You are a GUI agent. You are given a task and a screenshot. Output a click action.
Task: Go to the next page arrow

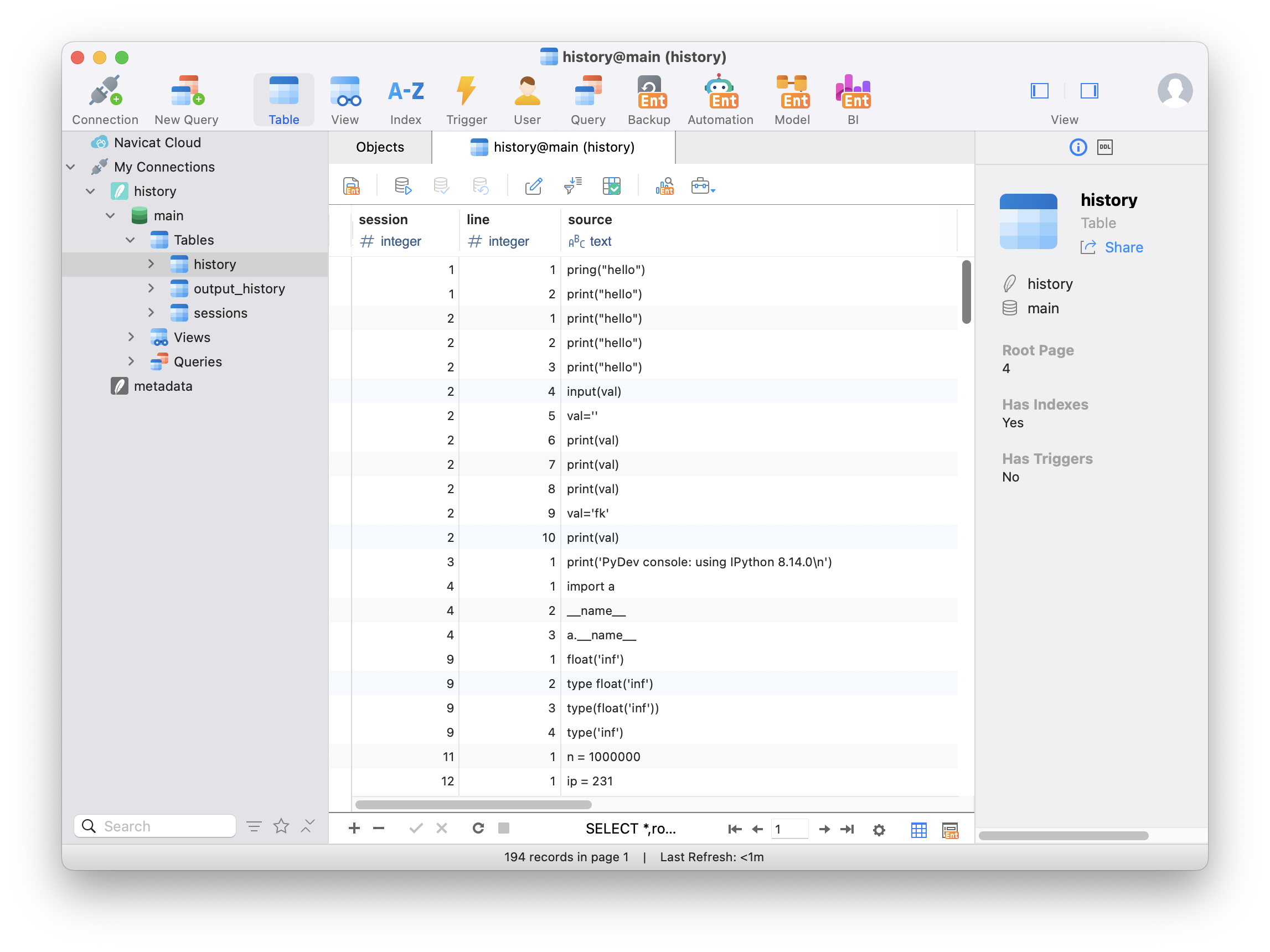(x=824, y=829)
